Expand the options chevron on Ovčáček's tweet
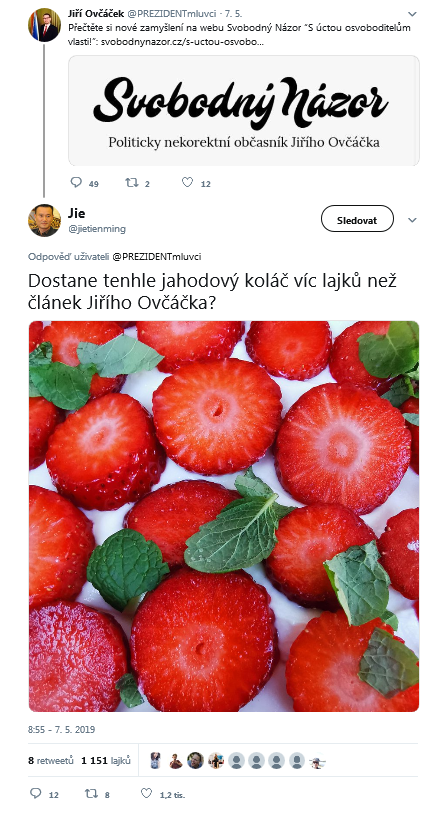This screenshot has height=819, width=445. (412, 14)
